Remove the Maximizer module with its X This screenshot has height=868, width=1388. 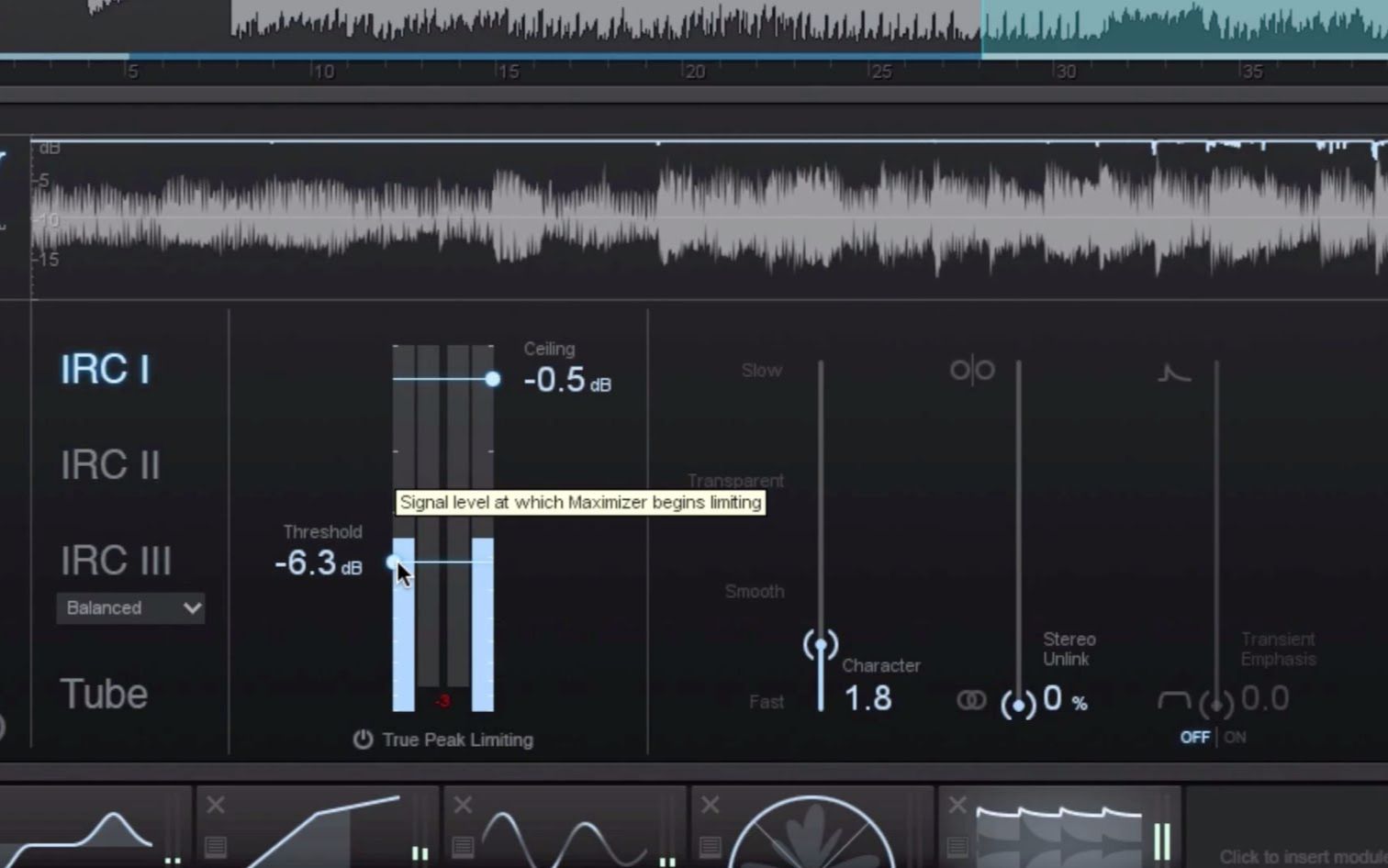[957, 805]
